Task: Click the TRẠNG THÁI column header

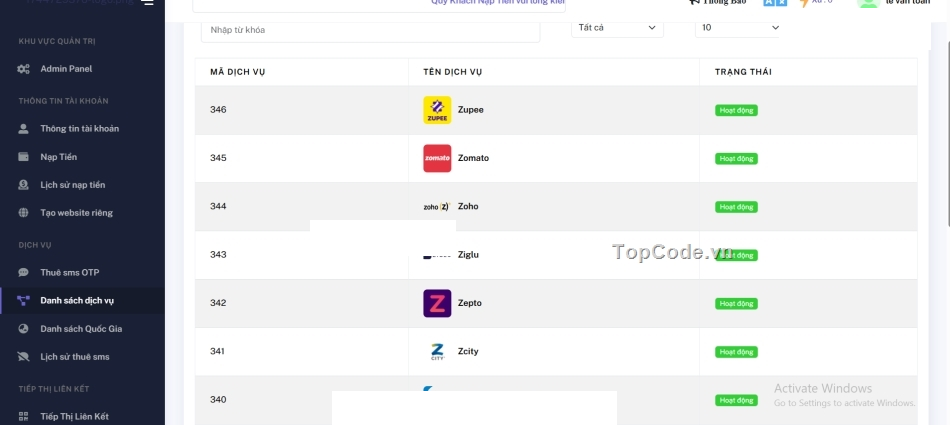Action: 743,72
